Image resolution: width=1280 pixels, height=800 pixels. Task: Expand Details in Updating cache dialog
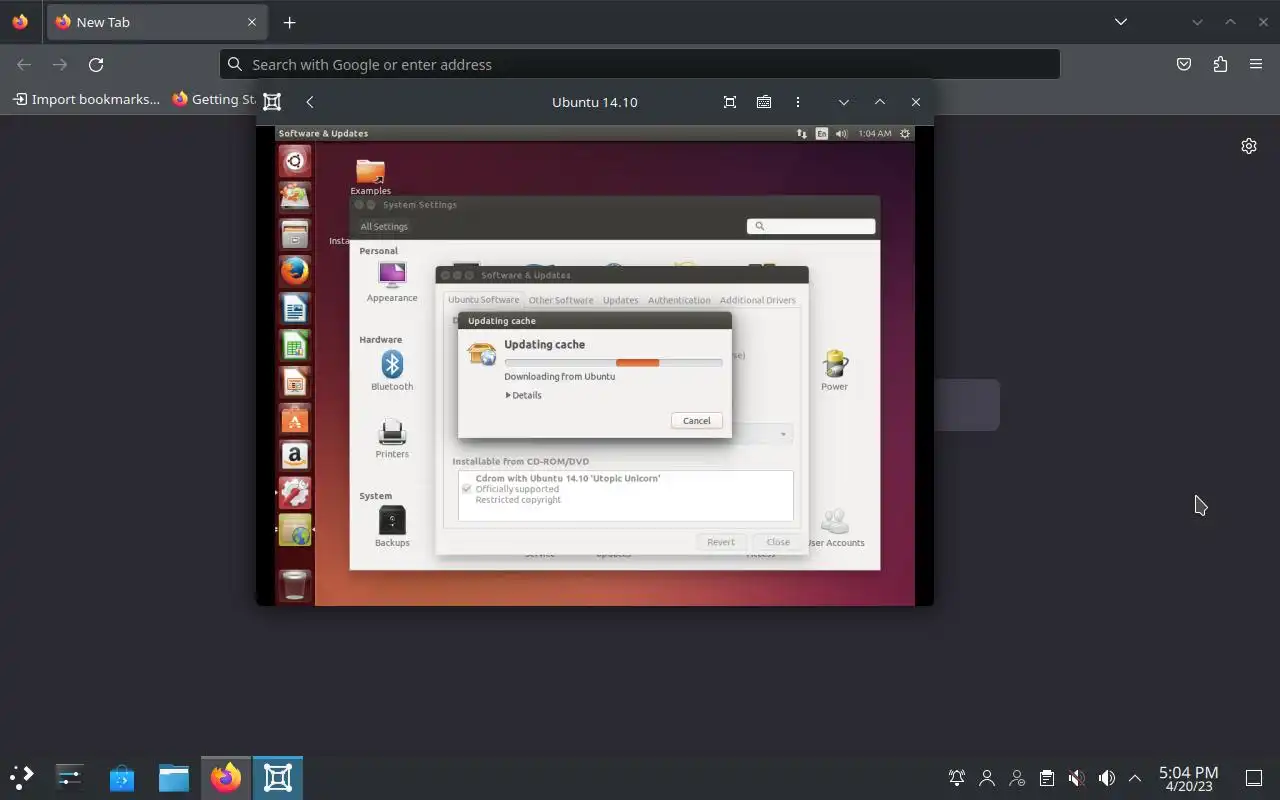point(524,395)
